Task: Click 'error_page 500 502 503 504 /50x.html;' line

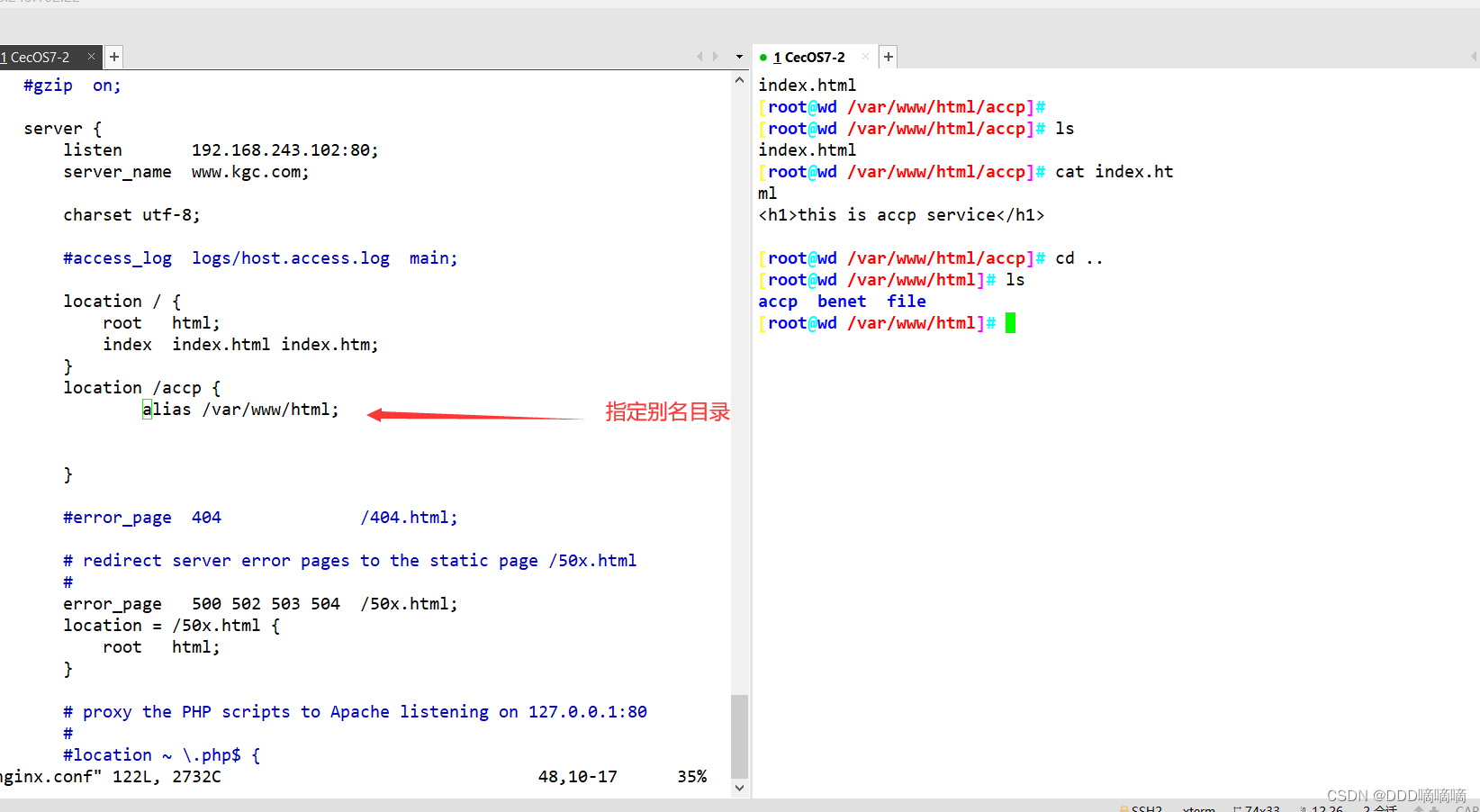Action: coord(260,604)
